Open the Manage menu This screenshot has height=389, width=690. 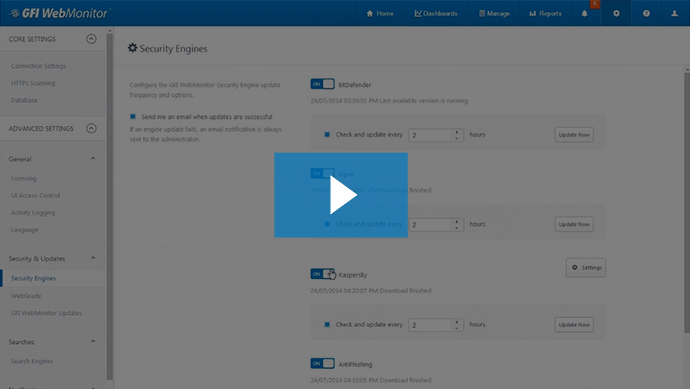(x=494, y=14)
